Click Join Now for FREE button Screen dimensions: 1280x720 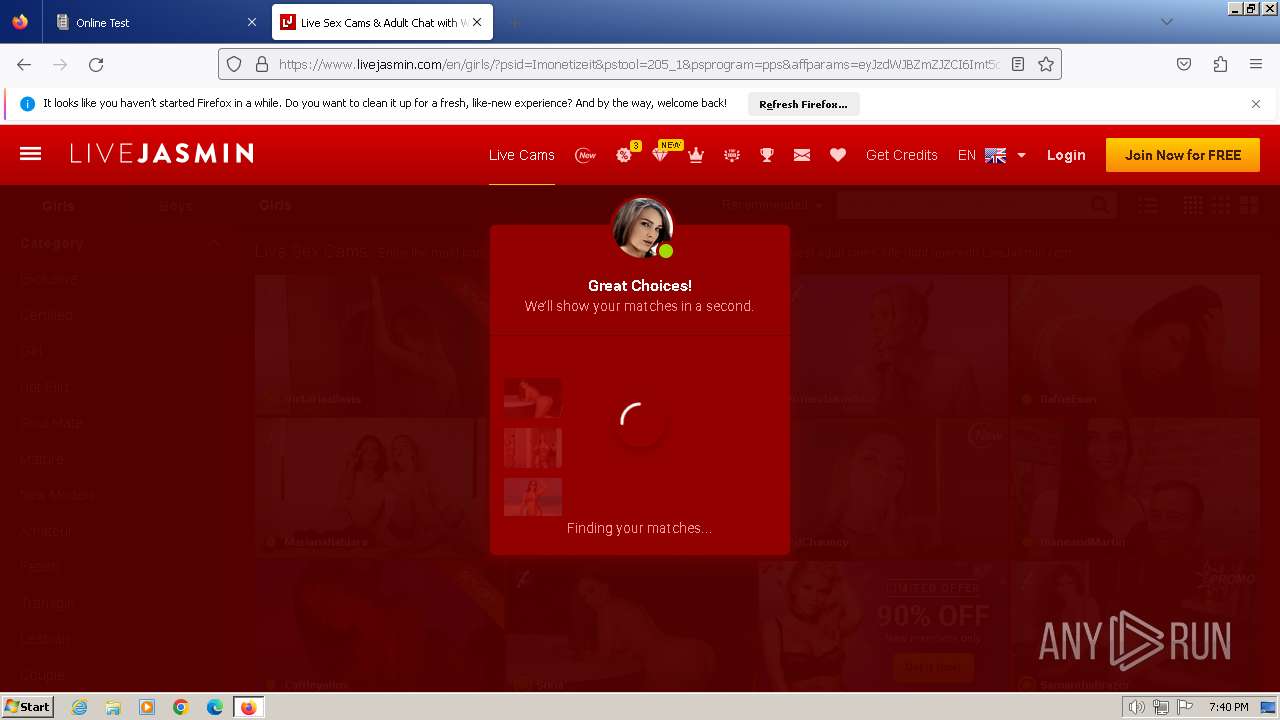click(x=1183, y=155)
